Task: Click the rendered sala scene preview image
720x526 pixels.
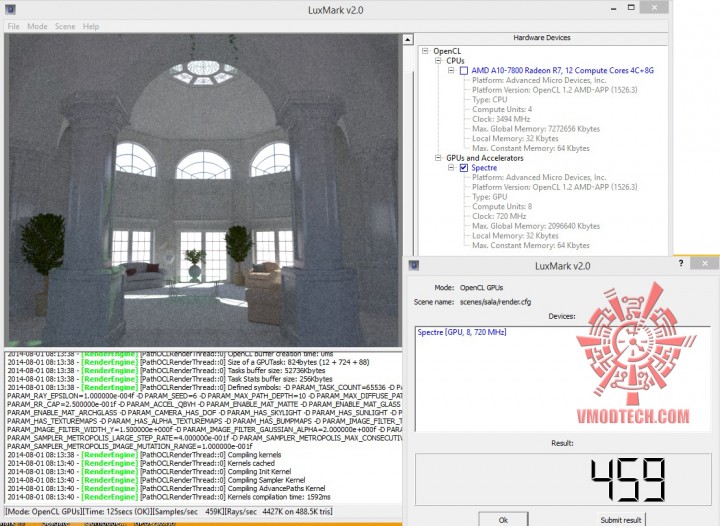Action: pos(203,190)
